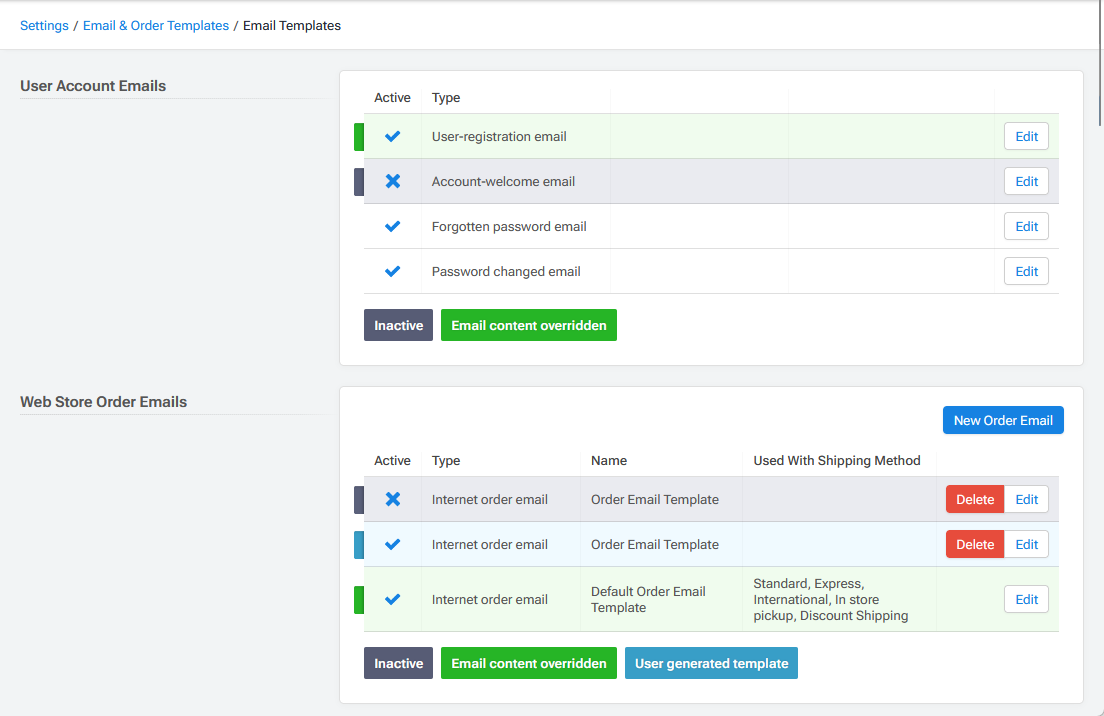1104x716 pixels.
Task: Click the checkmark for Password changed email
Action: coord(392,271)
